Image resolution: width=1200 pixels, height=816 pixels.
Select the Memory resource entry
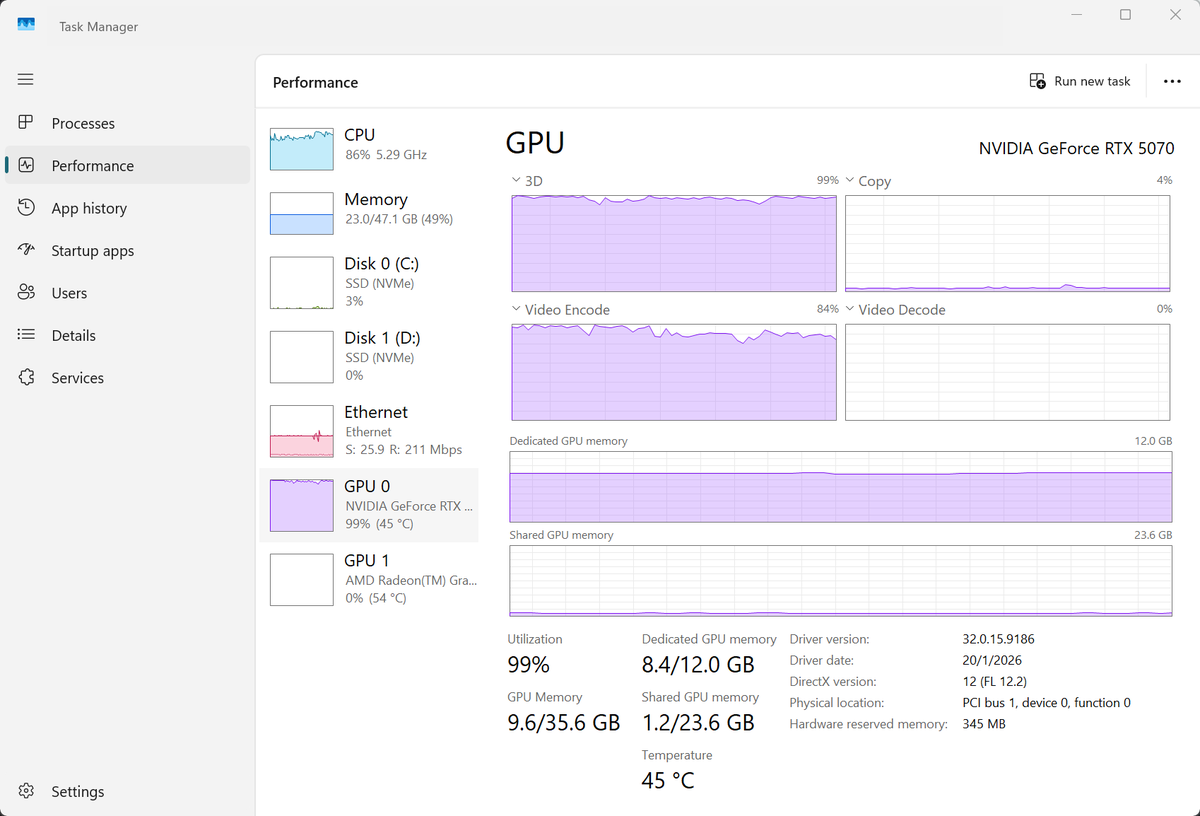[x=369, y=213]
